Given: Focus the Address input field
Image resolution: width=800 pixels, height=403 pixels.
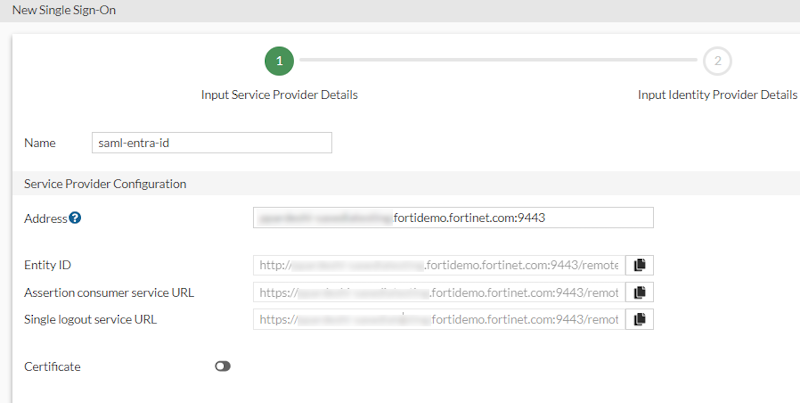Looking at the screenshot, I should pyautogui.click(x=453, y=218).
